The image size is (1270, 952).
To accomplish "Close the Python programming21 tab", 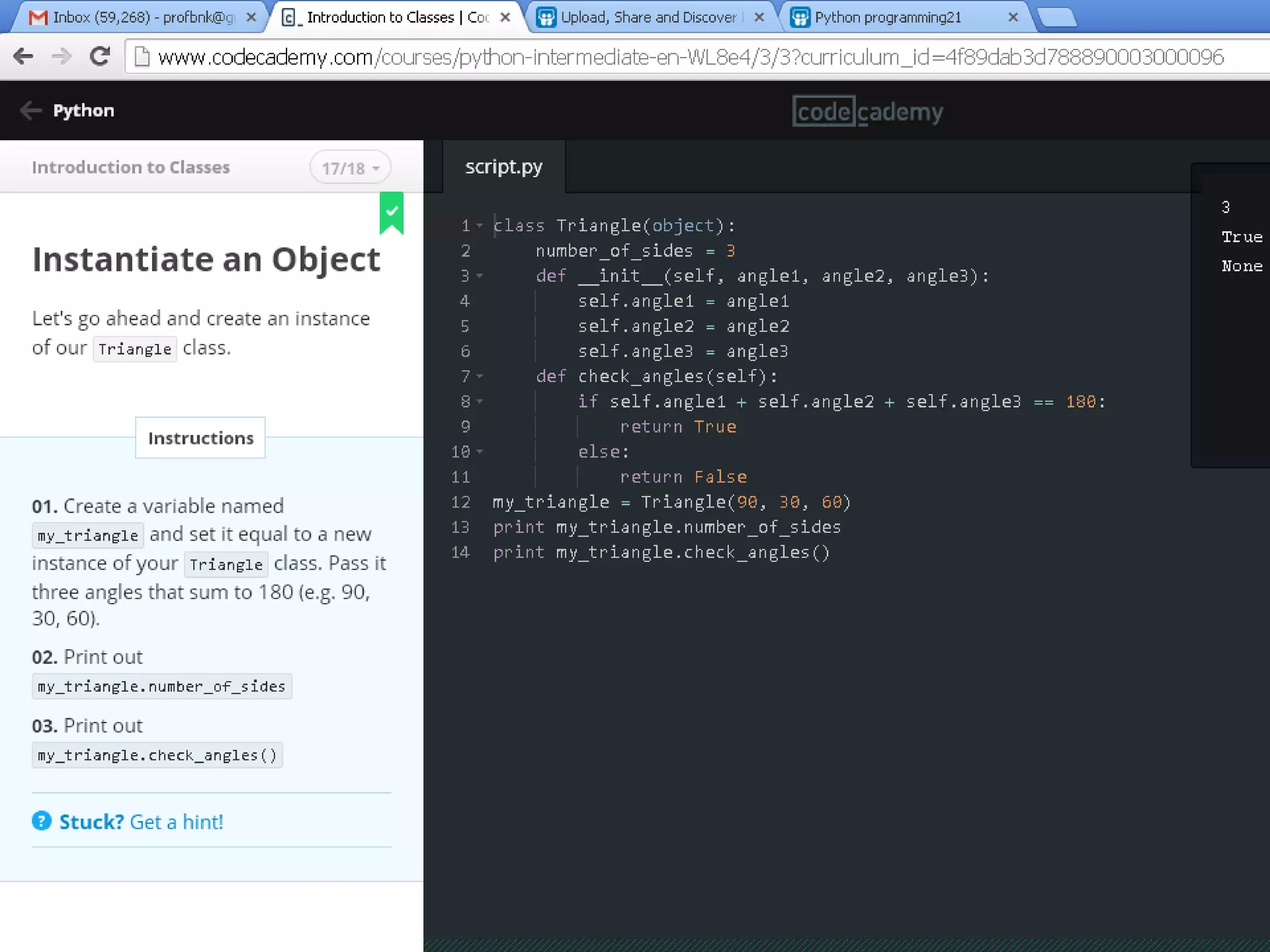I will pyautogui.click(x=1013, y=17).
